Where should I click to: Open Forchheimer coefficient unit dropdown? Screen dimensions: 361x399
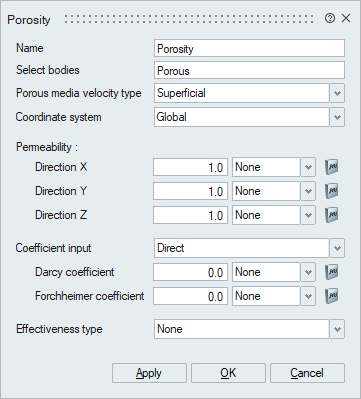[308, 296]
